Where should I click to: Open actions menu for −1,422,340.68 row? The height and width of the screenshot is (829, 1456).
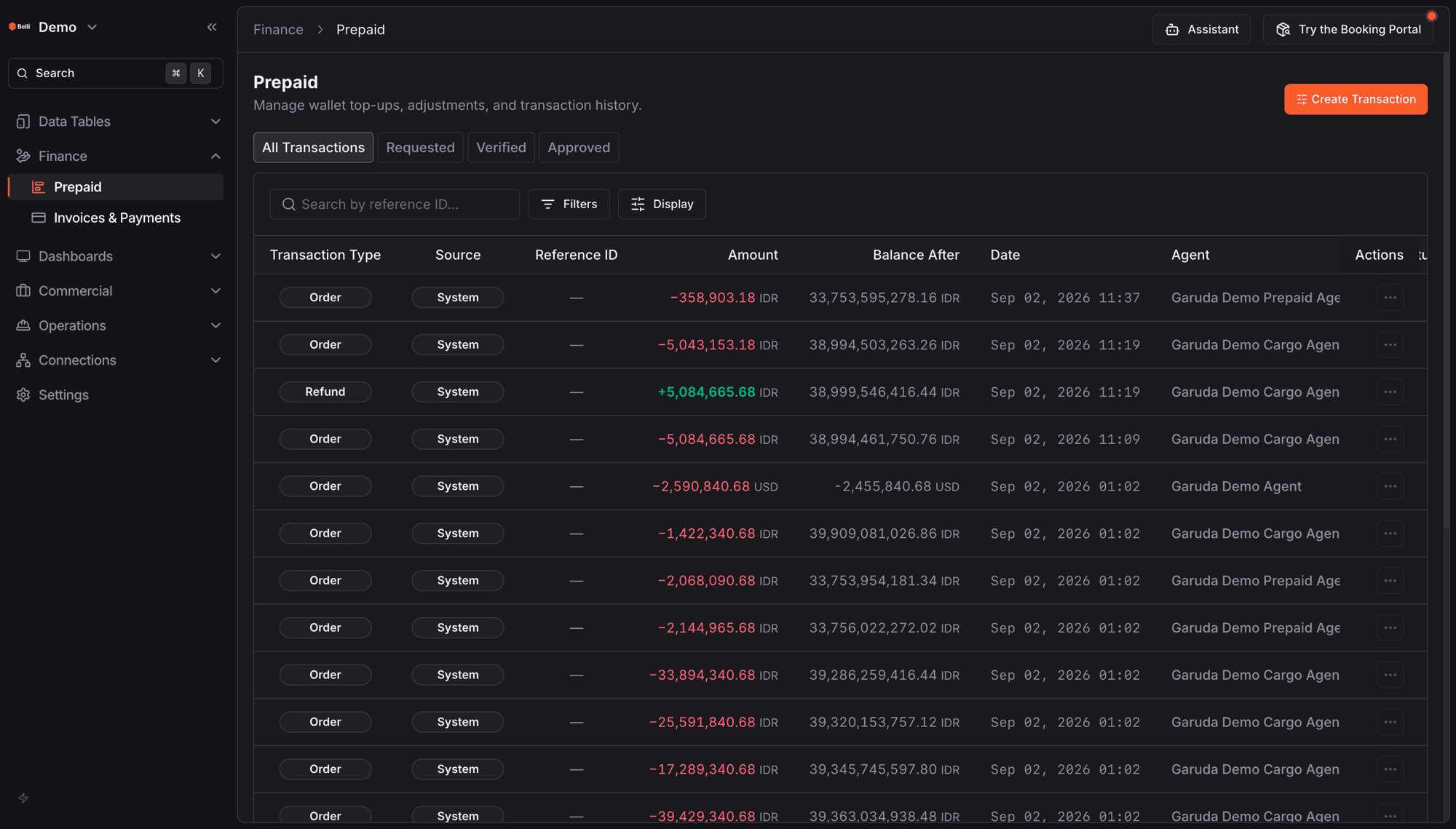click(x=1390, y=534)
